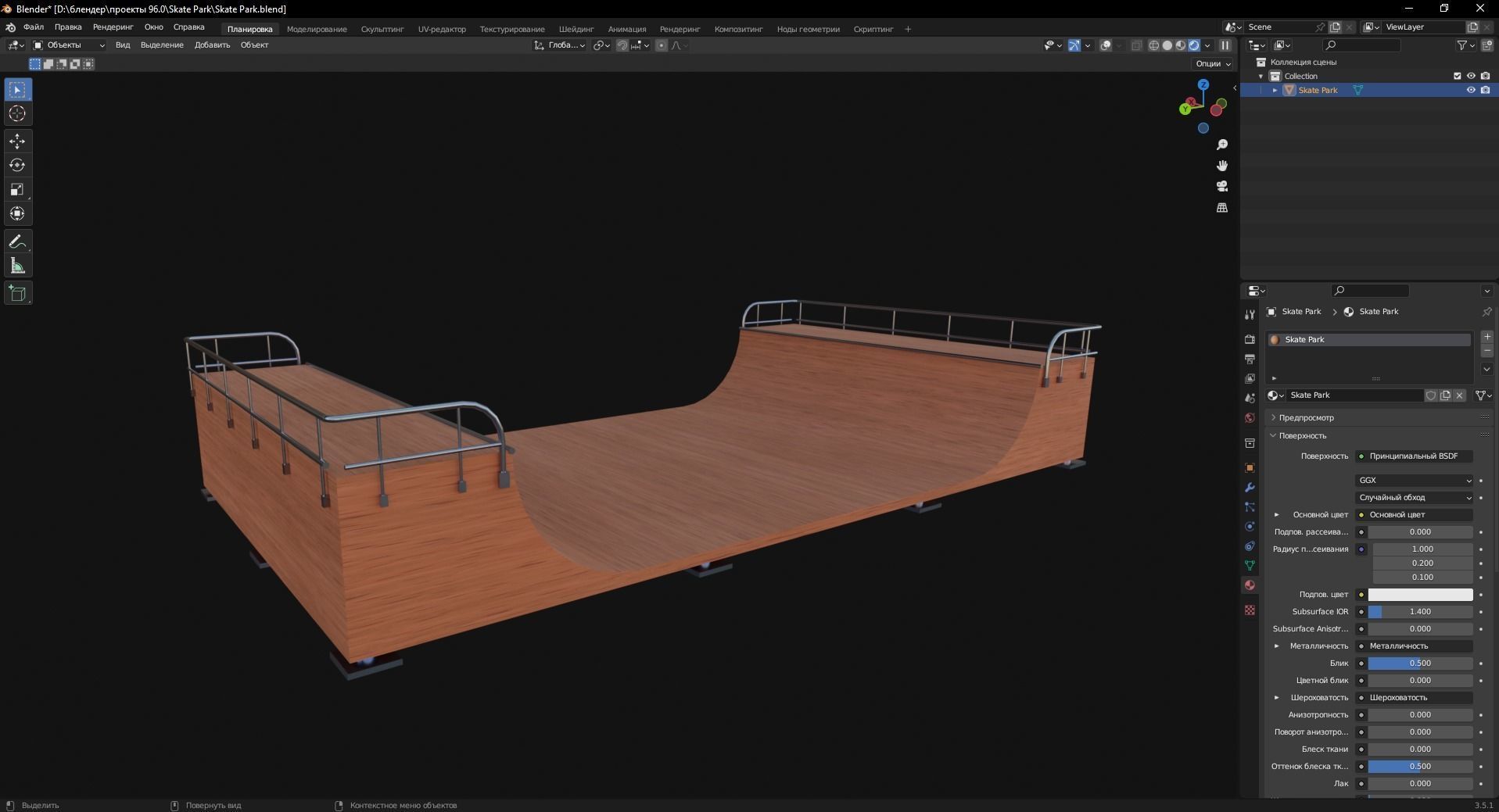Choose the Measure tool
The image size is (1499, 812).
point(17,266)
